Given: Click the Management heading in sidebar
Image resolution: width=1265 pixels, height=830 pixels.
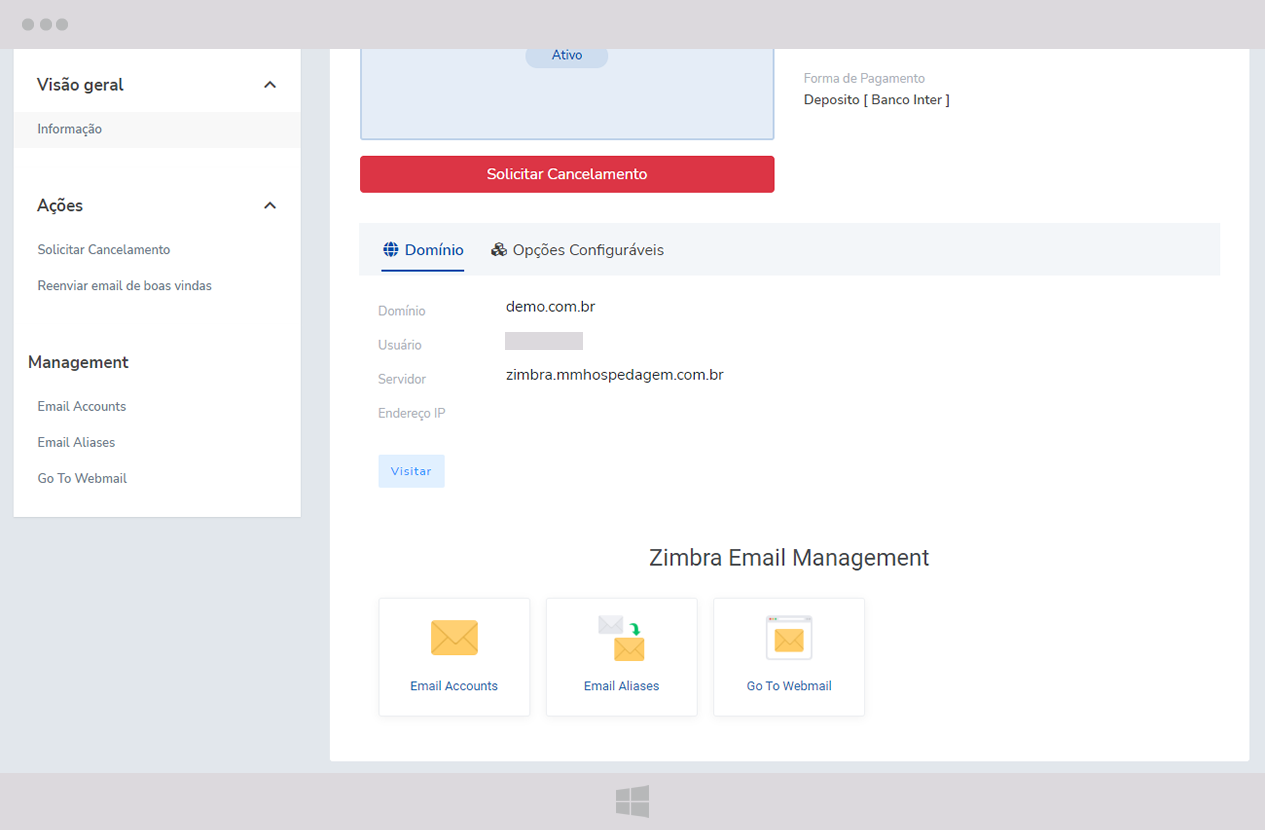Looking at the screenshot, I should pyautogui.click(x=78, y=362).
